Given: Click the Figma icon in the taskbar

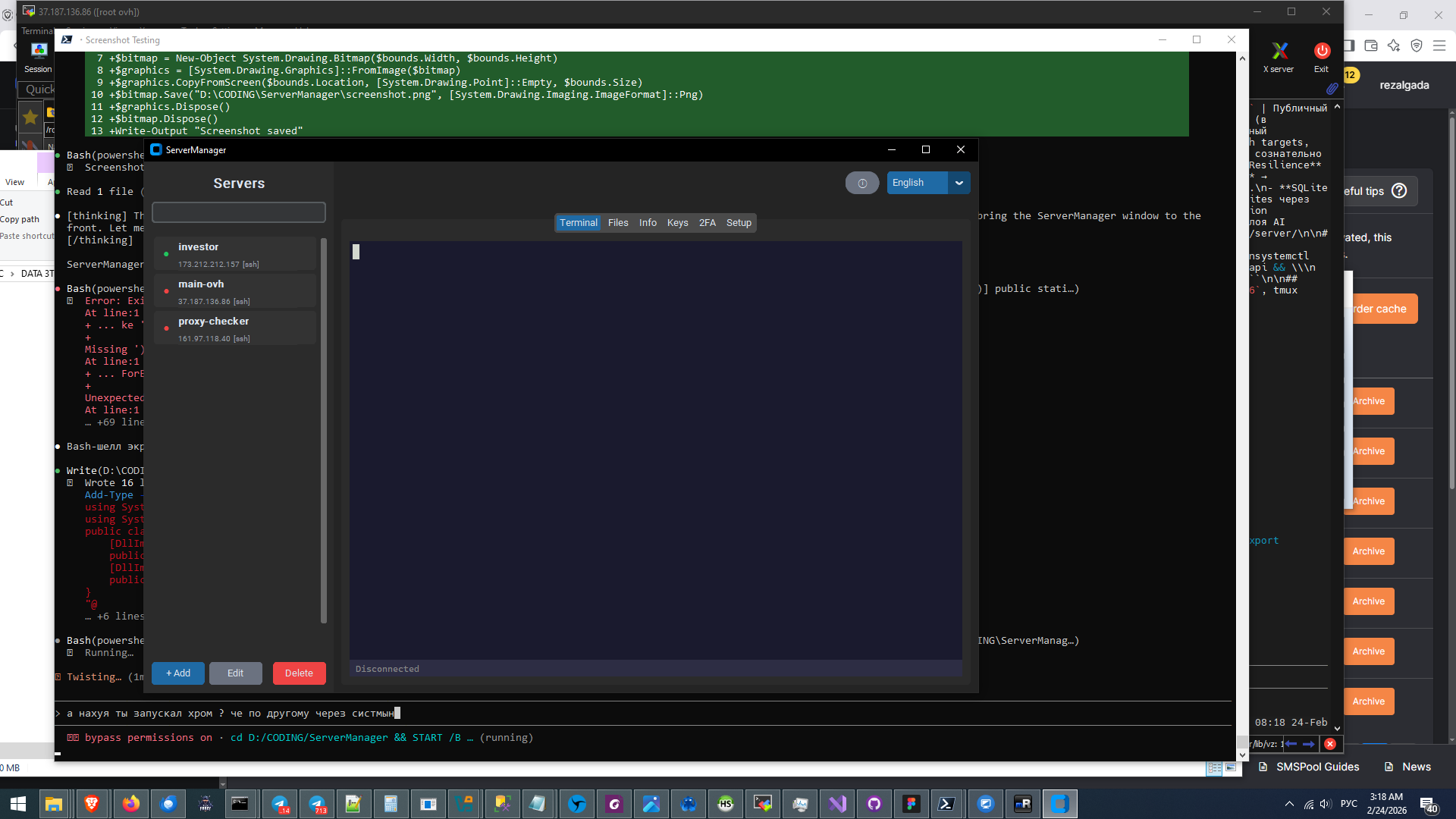Looking at the screenshot, I should [911, 804].
